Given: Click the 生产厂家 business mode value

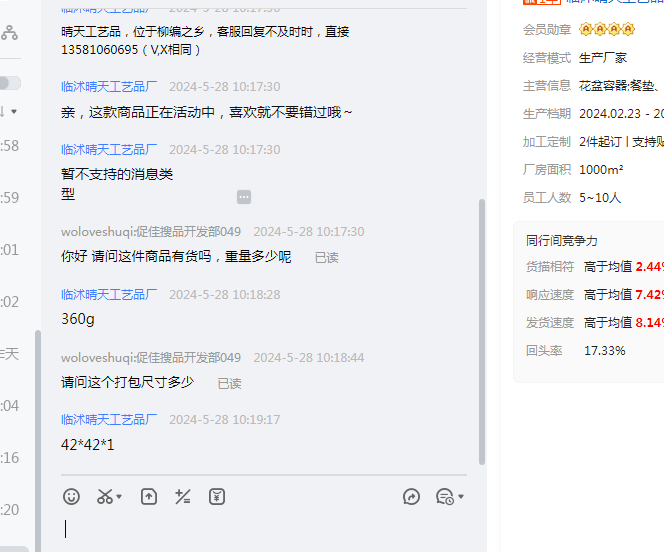Looking at the screenshot, I should [x=603, y=58].
